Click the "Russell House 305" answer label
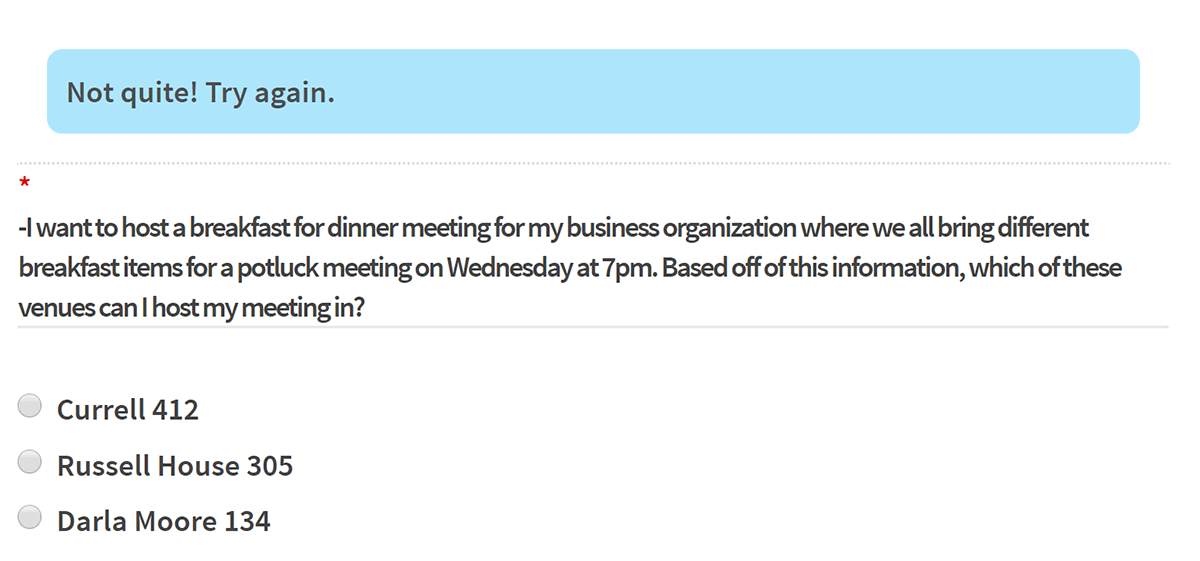Image resolution: width=1200 pixels, height=561 pixels. pos(175,466)
